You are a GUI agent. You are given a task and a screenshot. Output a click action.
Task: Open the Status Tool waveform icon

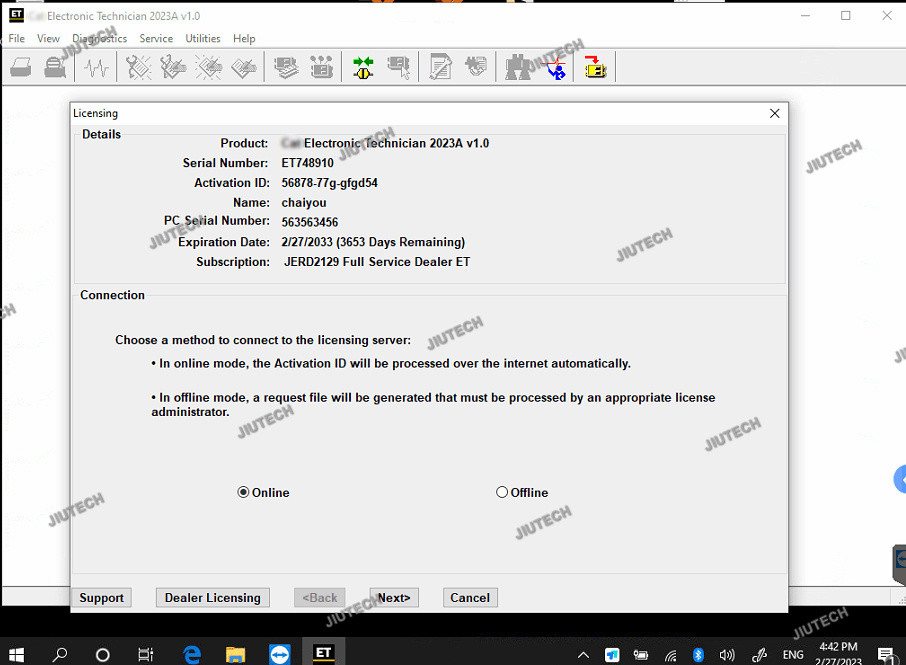(x=96, y=68)
